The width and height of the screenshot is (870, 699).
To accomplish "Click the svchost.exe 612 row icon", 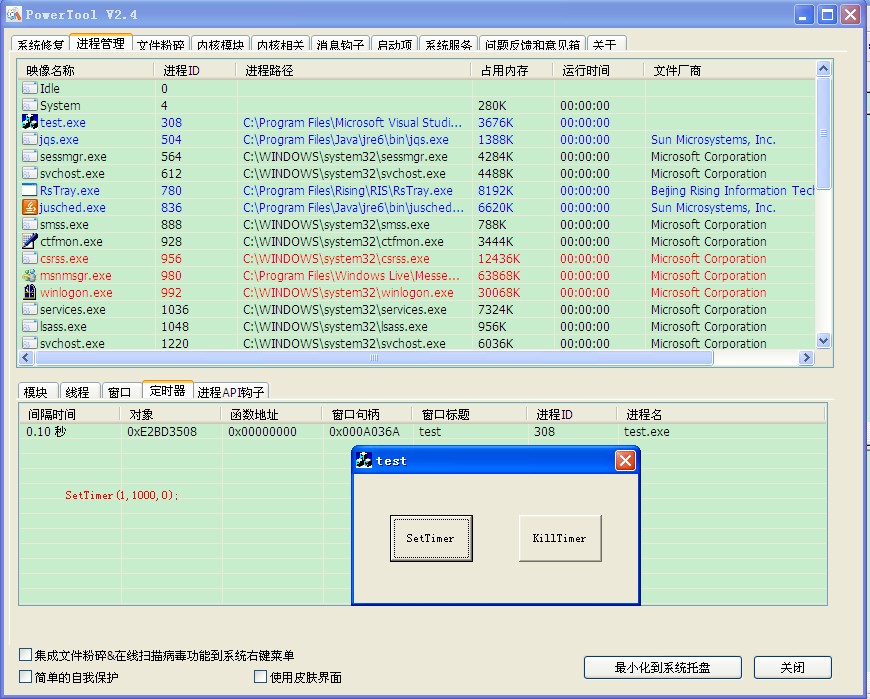I will [x=29, y=173].
